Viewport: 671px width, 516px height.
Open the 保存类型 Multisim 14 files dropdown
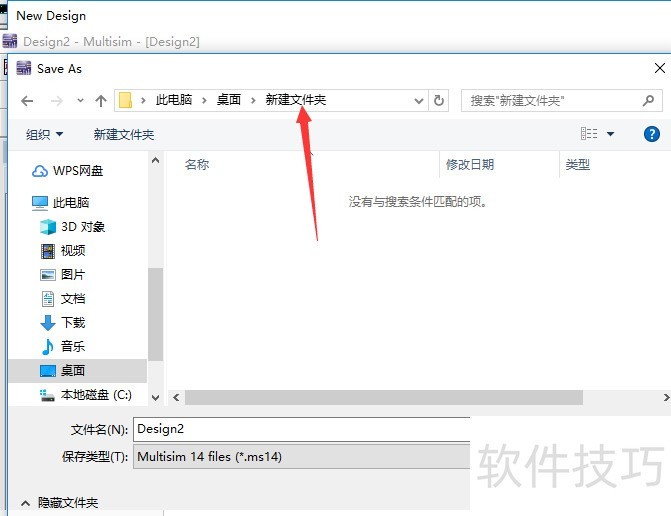pos(302,457)
